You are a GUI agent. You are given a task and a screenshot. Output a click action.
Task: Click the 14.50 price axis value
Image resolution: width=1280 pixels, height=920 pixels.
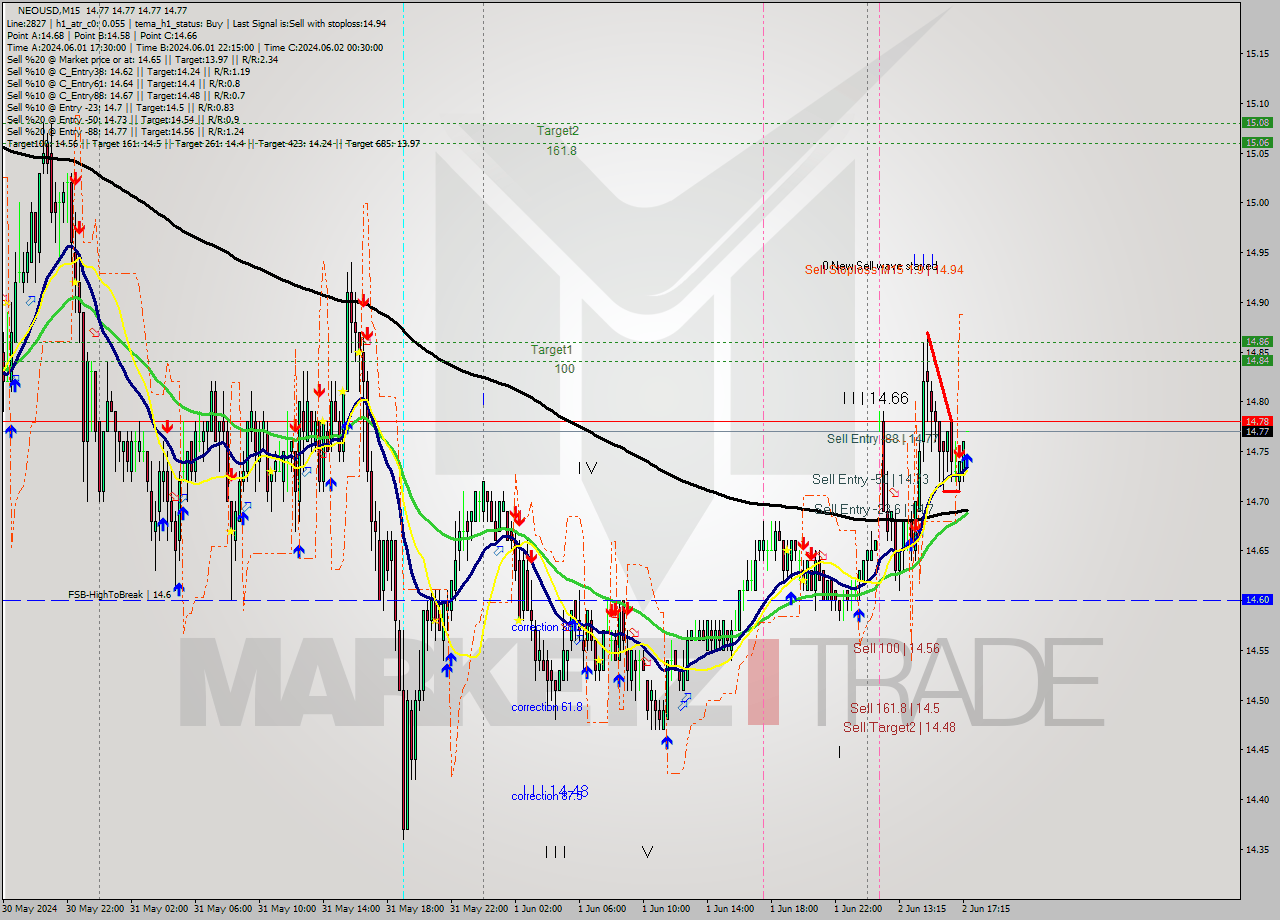coord(1256,700)
